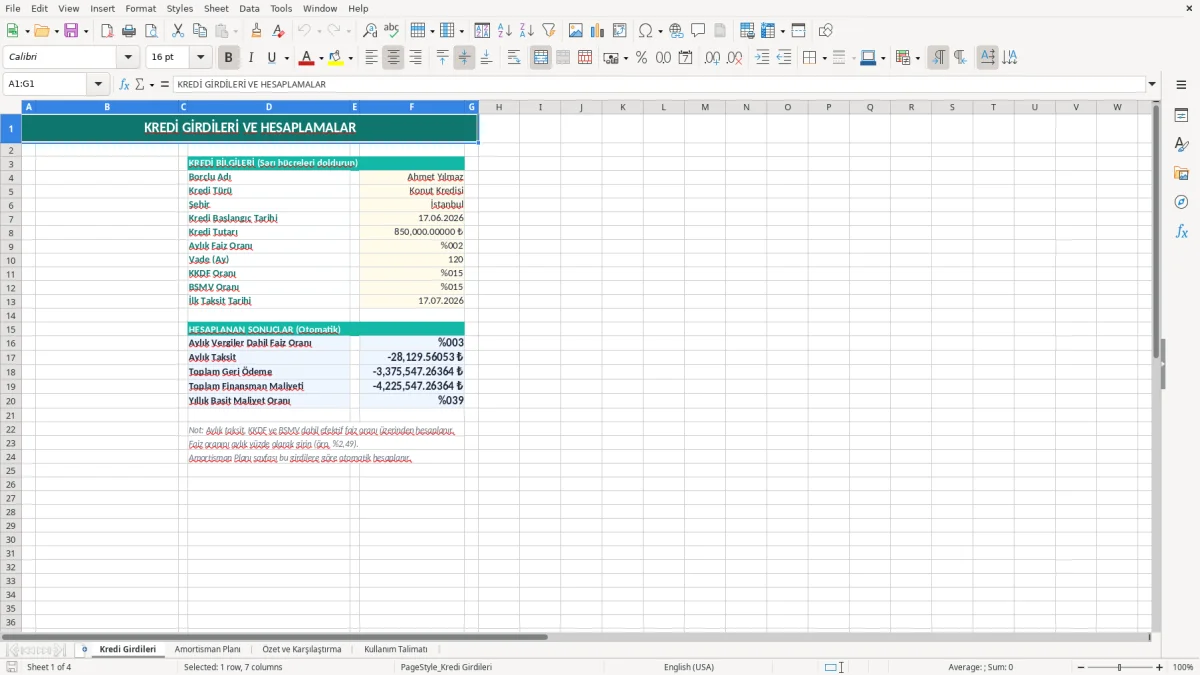Open the sidebar Gallery panel
1200x675 pixels.
(x=1181, y=174)
